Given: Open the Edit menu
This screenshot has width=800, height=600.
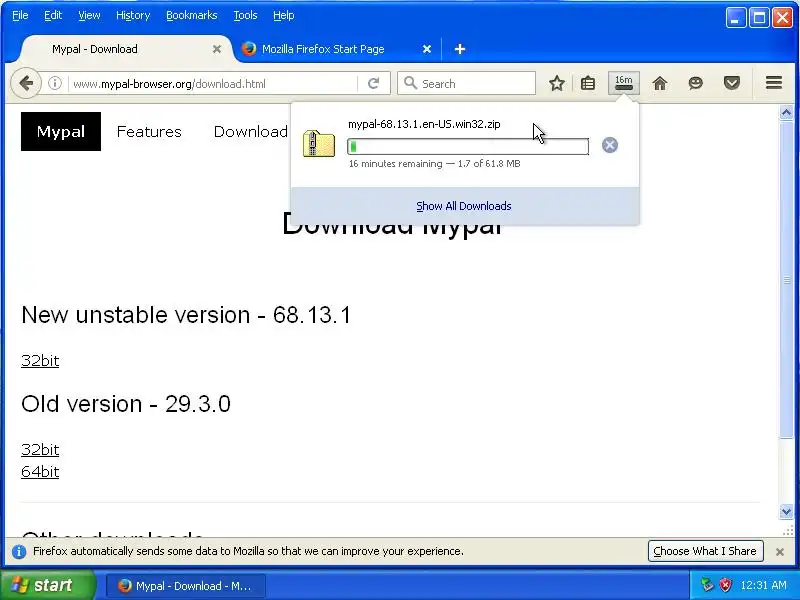Looking at the screenshot, I should 53,15.
